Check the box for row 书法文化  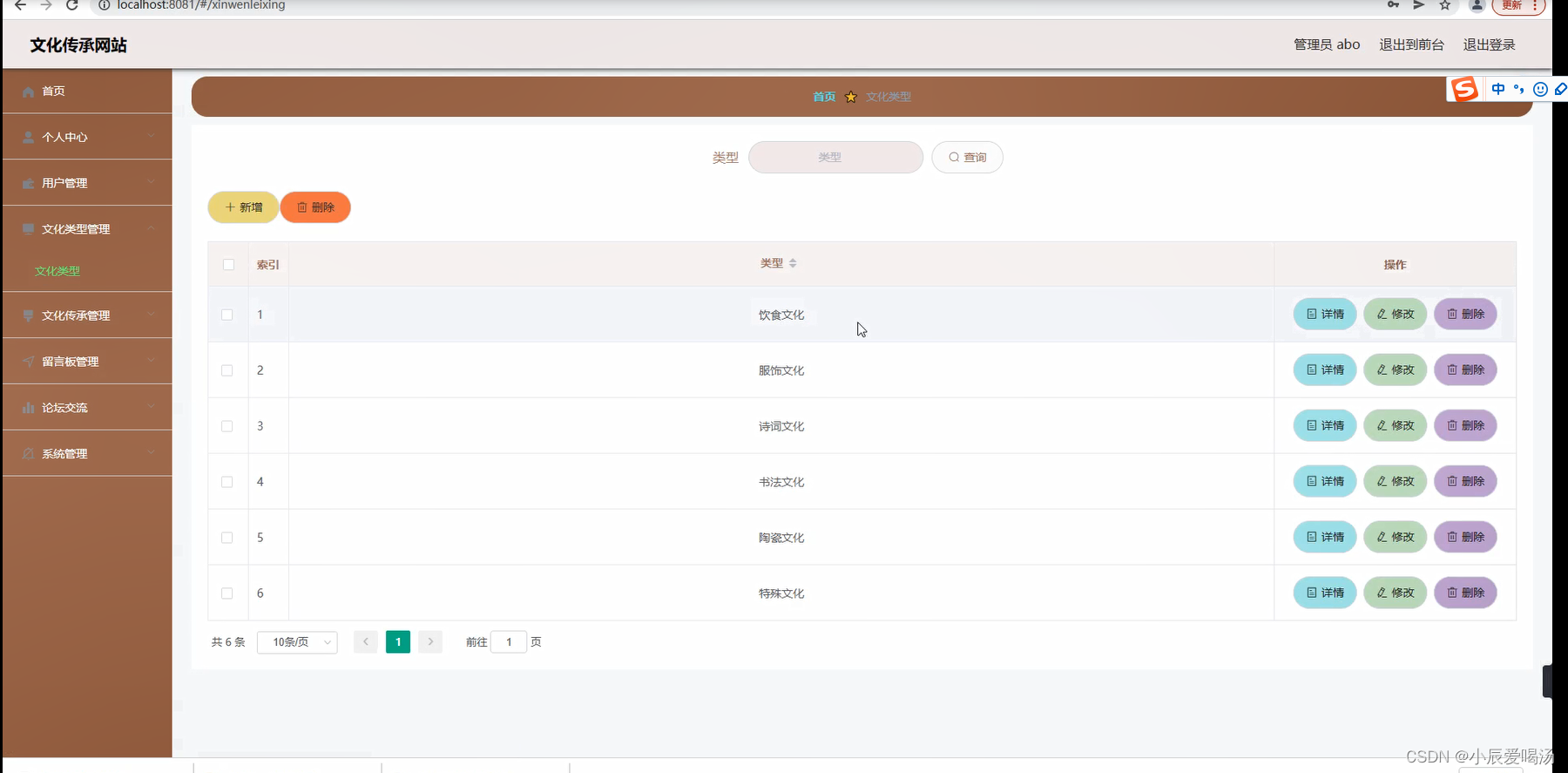[x=227, y=482]
